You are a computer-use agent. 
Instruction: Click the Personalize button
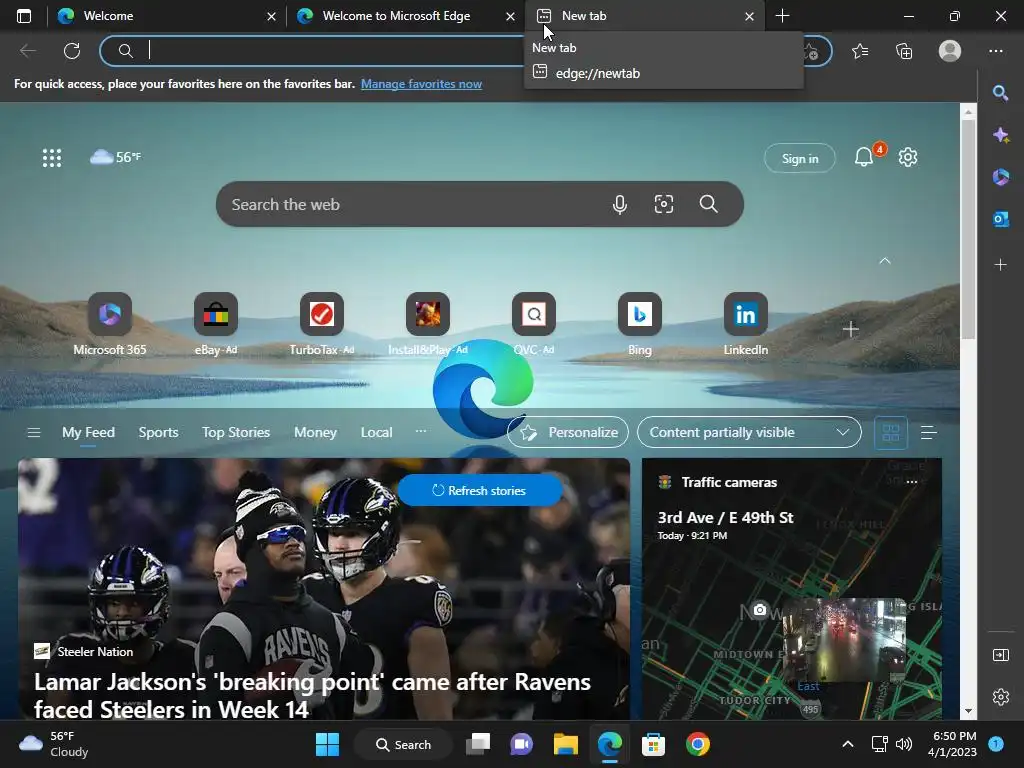click(x=568, y=432)
